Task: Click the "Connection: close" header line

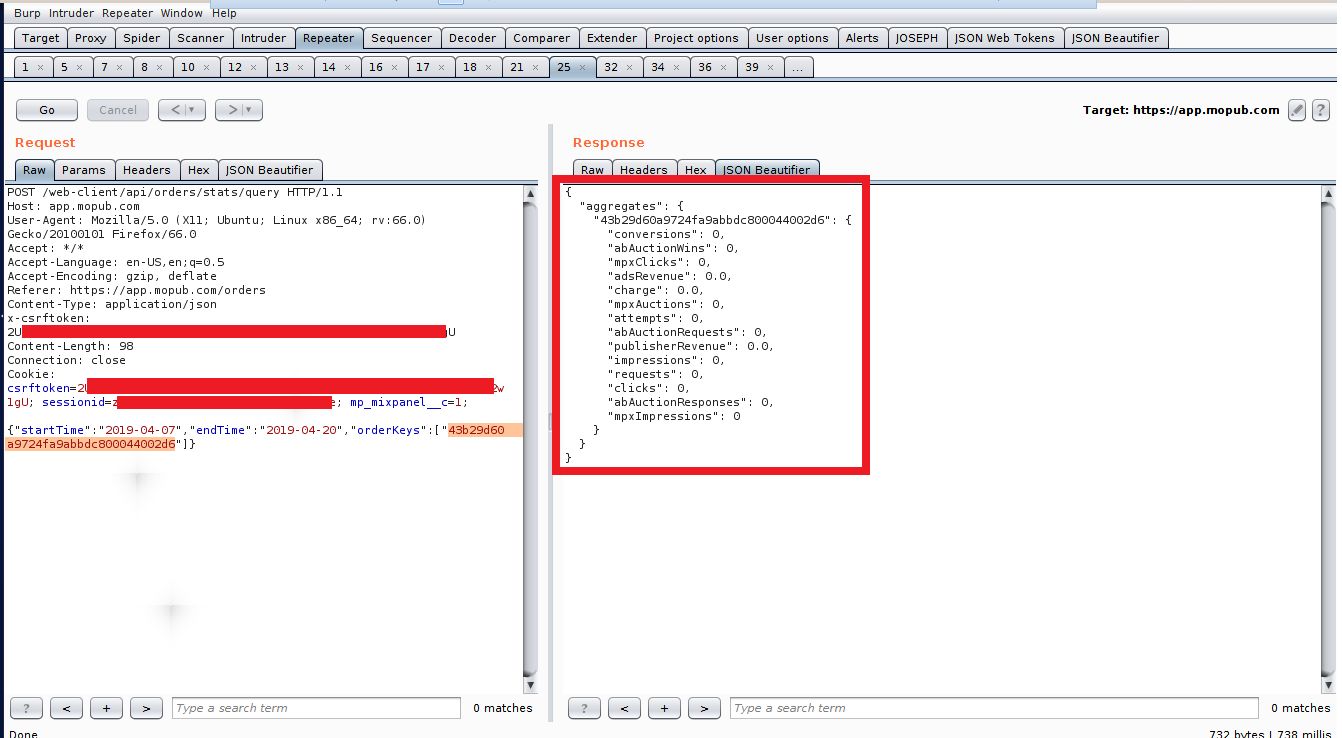Action: [67, 360]
